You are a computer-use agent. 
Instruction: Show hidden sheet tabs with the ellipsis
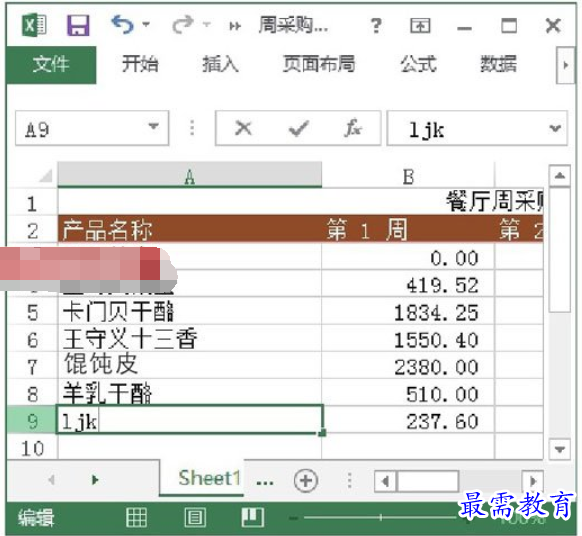pyautogui.click(x=265, y=482)
